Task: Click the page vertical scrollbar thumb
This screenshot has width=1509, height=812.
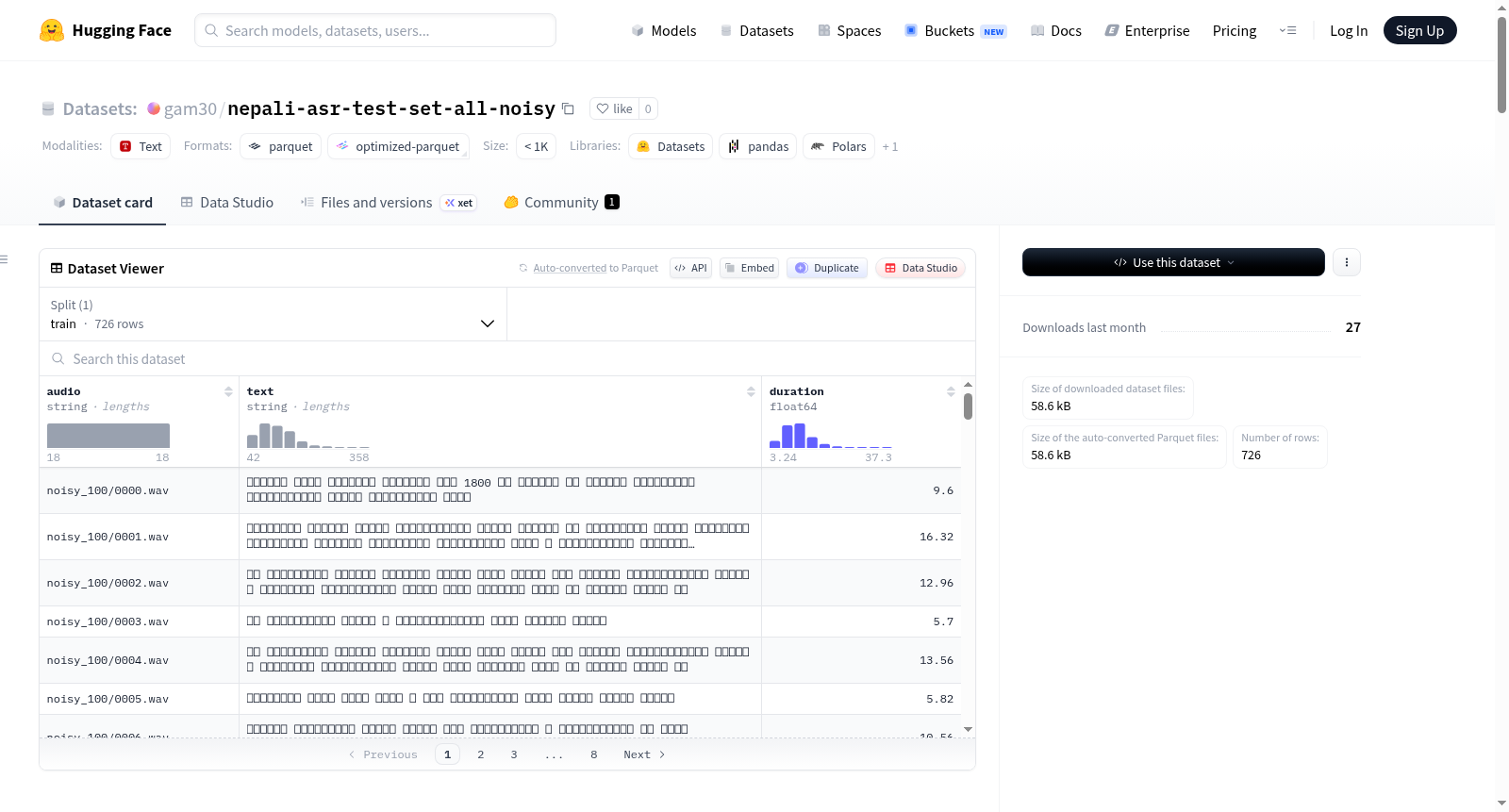Action: 1501,64
